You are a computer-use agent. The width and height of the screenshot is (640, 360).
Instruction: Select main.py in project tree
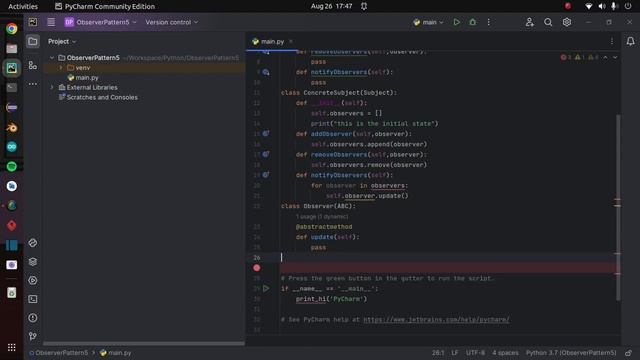[x=87, y=78]
